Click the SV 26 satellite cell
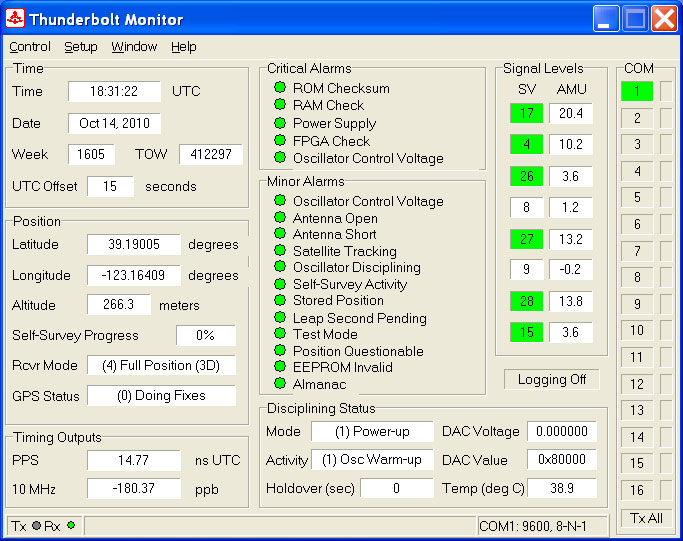Viewport: 683px width, 541px height. point(526,176)
